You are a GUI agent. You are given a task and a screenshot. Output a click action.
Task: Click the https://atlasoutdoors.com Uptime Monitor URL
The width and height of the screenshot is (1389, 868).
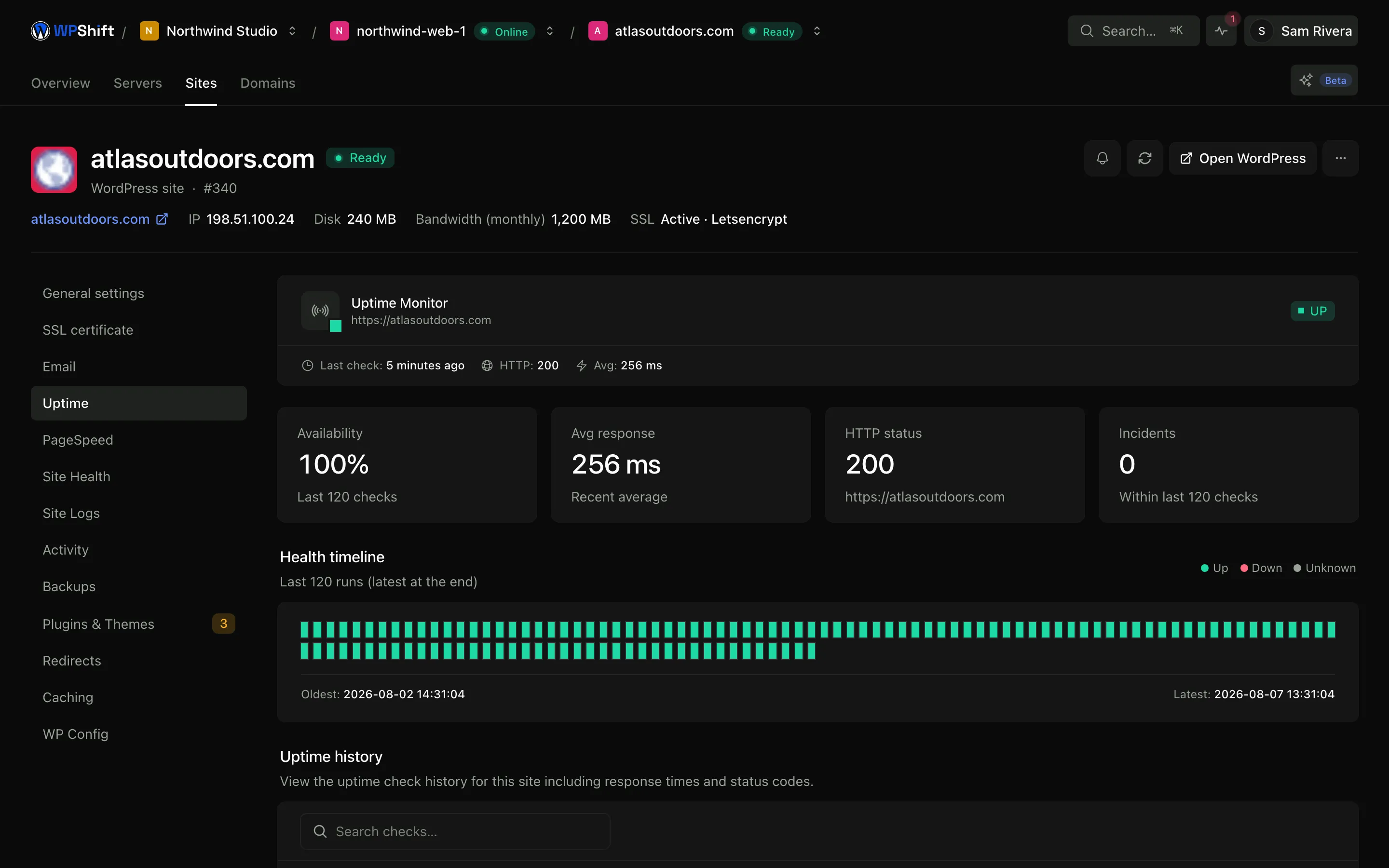[x=422, y=320]
